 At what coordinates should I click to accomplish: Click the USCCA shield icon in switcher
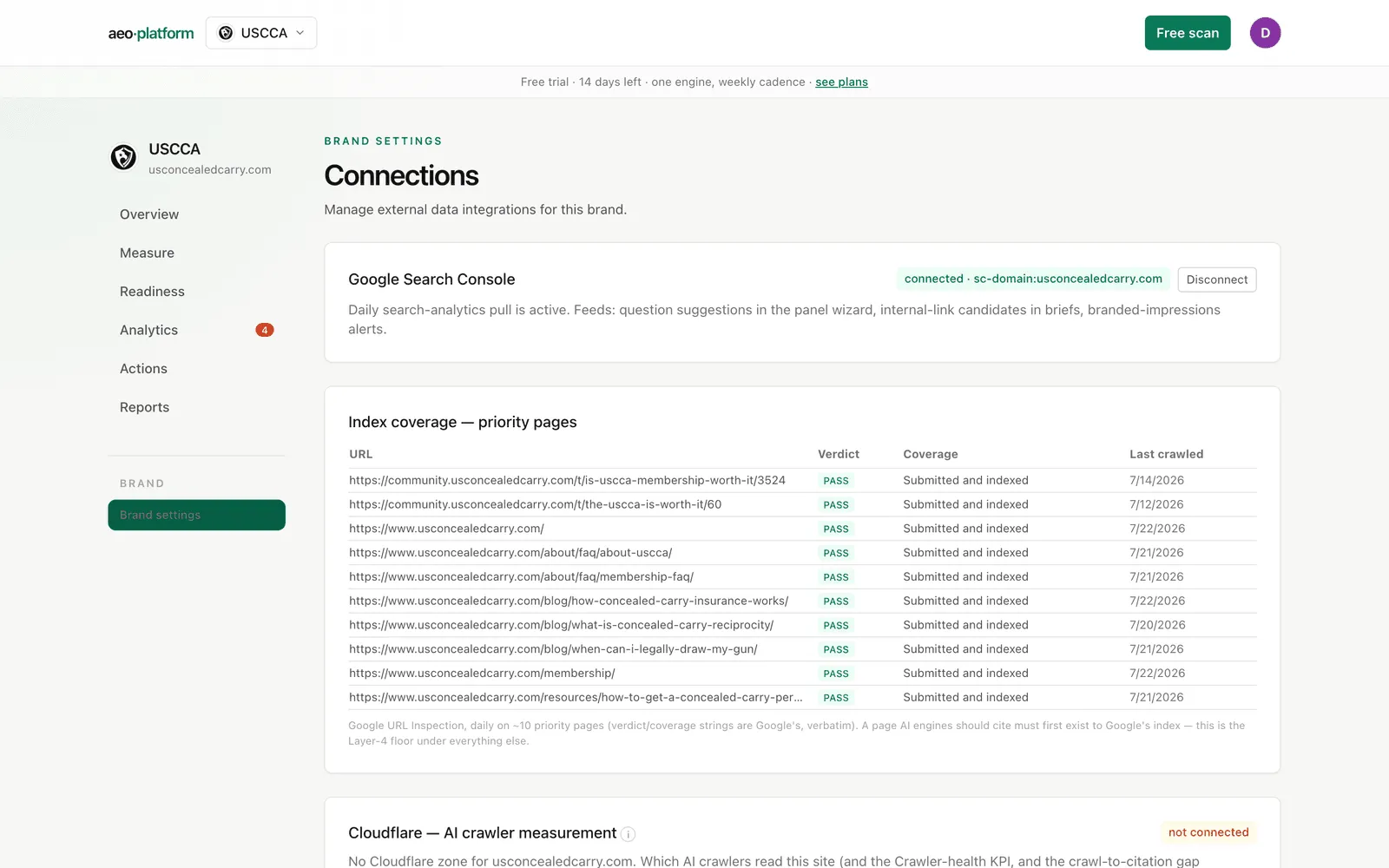tap(226, 33)
